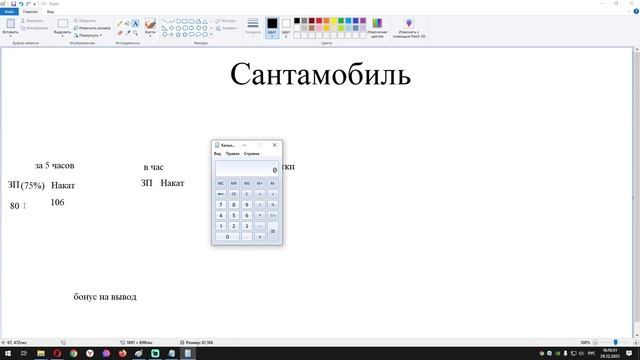Select the Magnifier tool

tap(136, 33)
